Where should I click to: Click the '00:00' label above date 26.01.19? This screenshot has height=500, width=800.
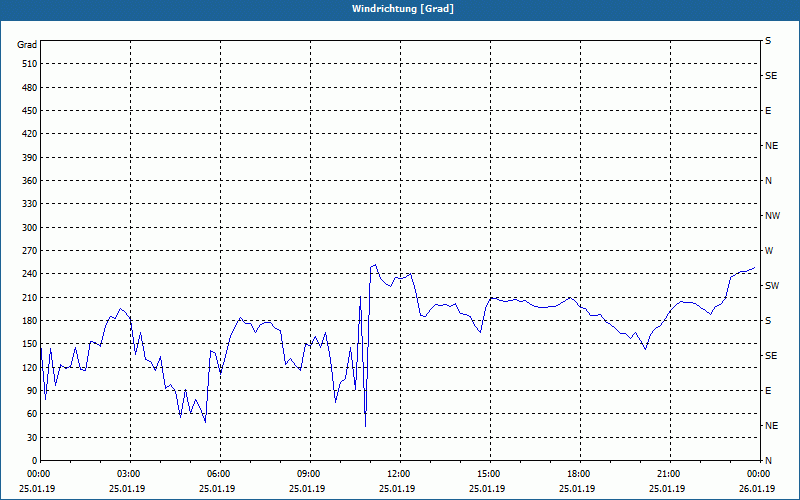(760, 474)
